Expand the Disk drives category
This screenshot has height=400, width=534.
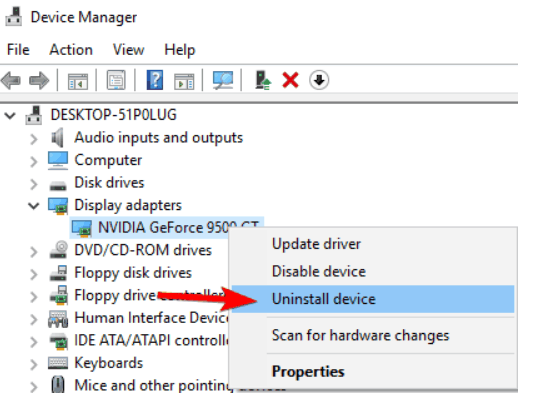[34, 184]
